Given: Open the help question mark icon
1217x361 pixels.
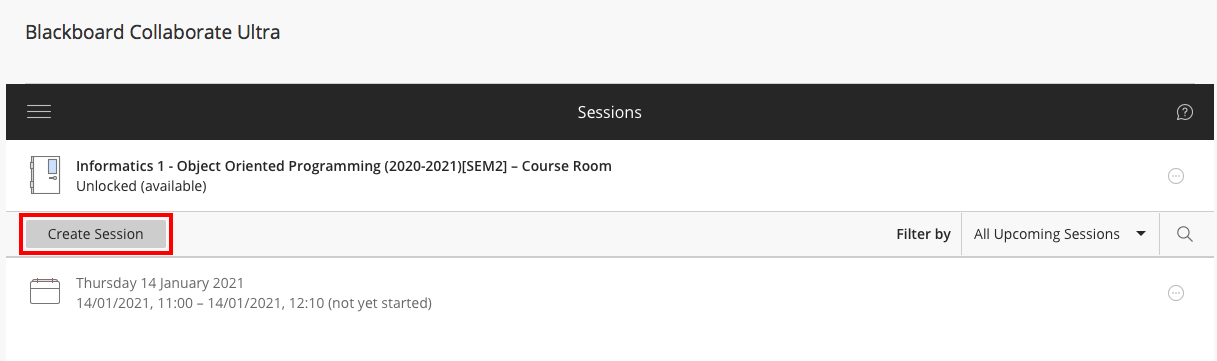Looking at the screenshot, I should (1185, 112).
